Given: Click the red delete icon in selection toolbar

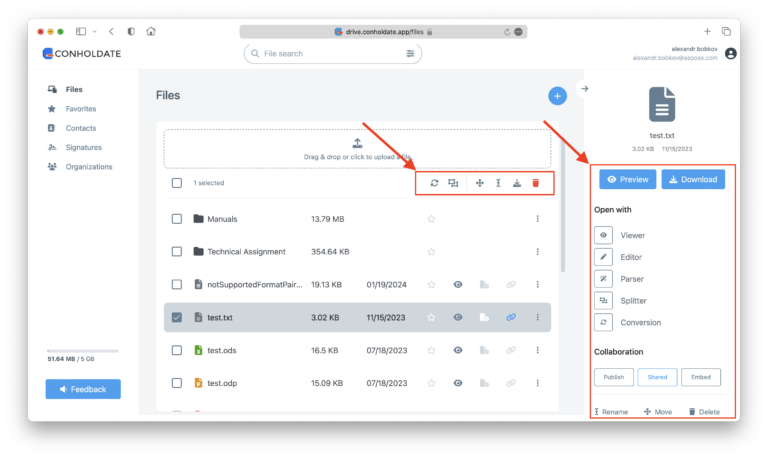Looking at the screenshot, I should point(536,183).
